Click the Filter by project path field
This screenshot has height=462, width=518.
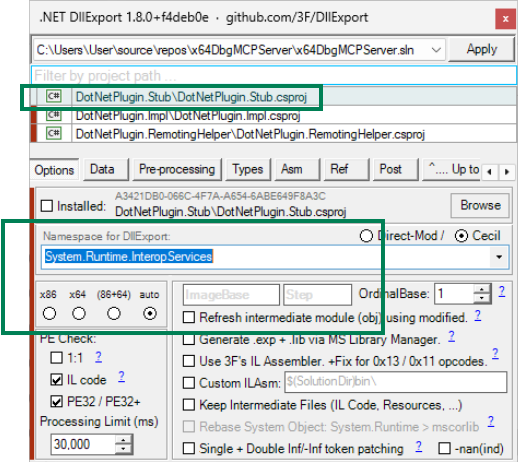[274, 76]
